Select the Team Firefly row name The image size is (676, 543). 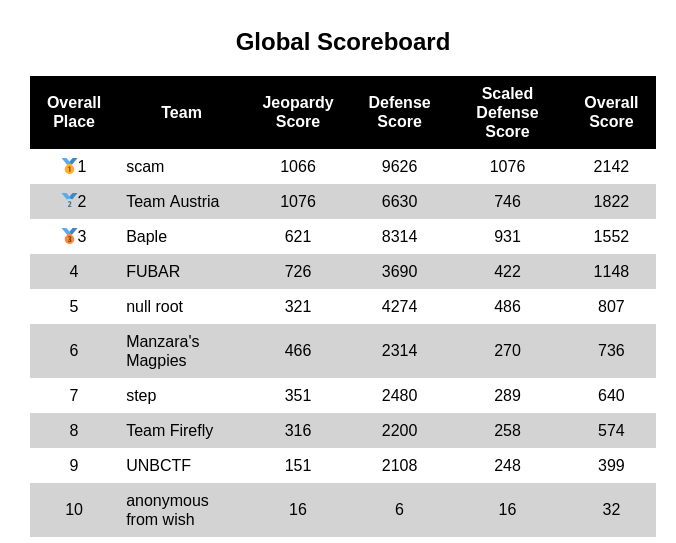point(169,431)
